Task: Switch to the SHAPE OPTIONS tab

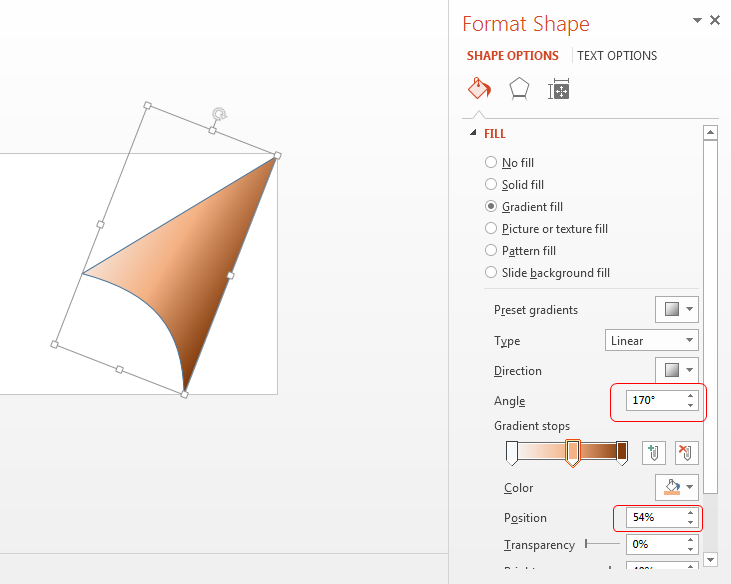Action: 512,56
